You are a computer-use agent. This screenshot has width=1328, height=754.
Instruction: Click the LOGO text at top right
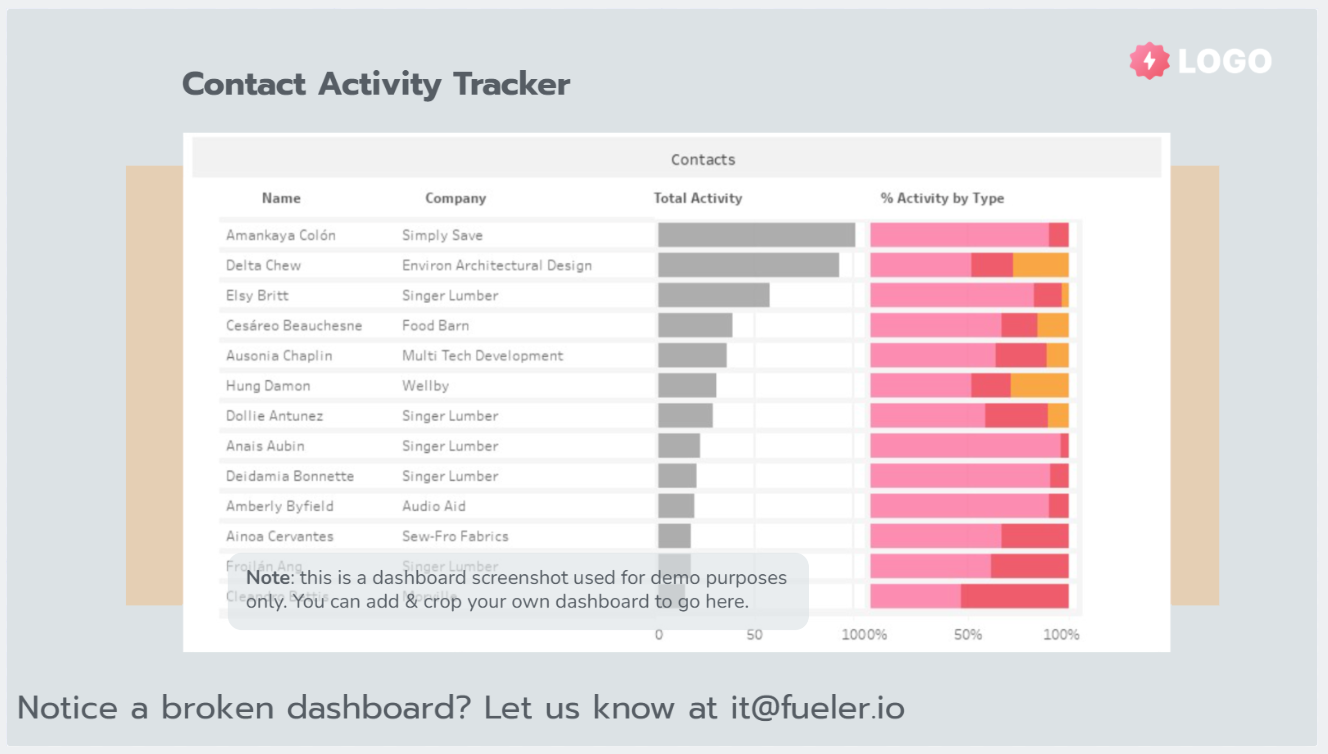click(x=1224, y=62)
